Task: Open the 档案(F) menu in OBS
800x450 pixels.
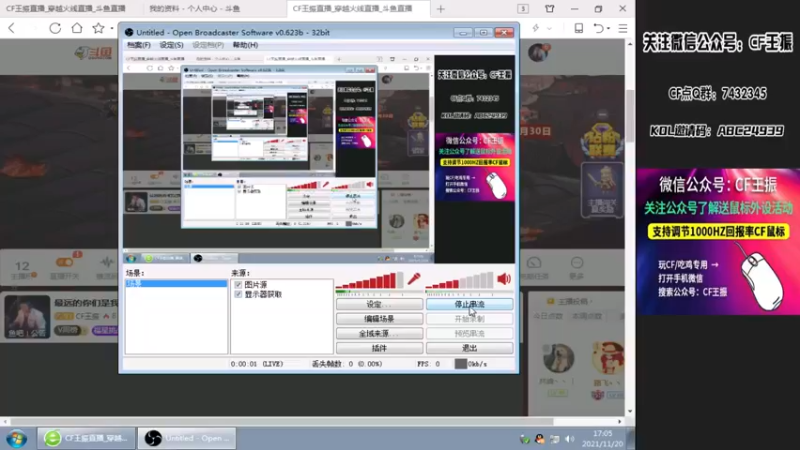Action: 139,45
